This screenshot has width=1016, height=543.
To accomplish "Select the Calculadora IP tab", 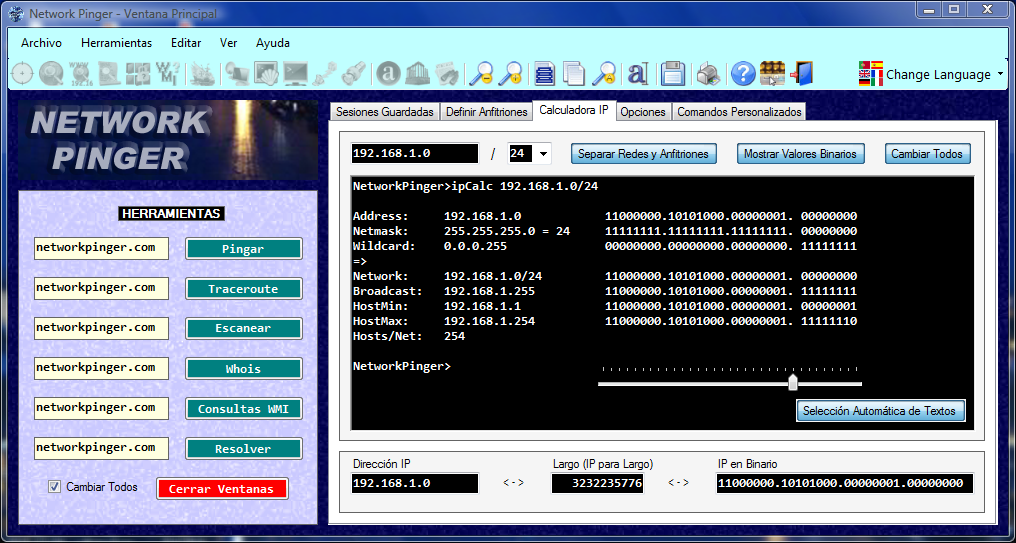I will click(x=574, y=110).
